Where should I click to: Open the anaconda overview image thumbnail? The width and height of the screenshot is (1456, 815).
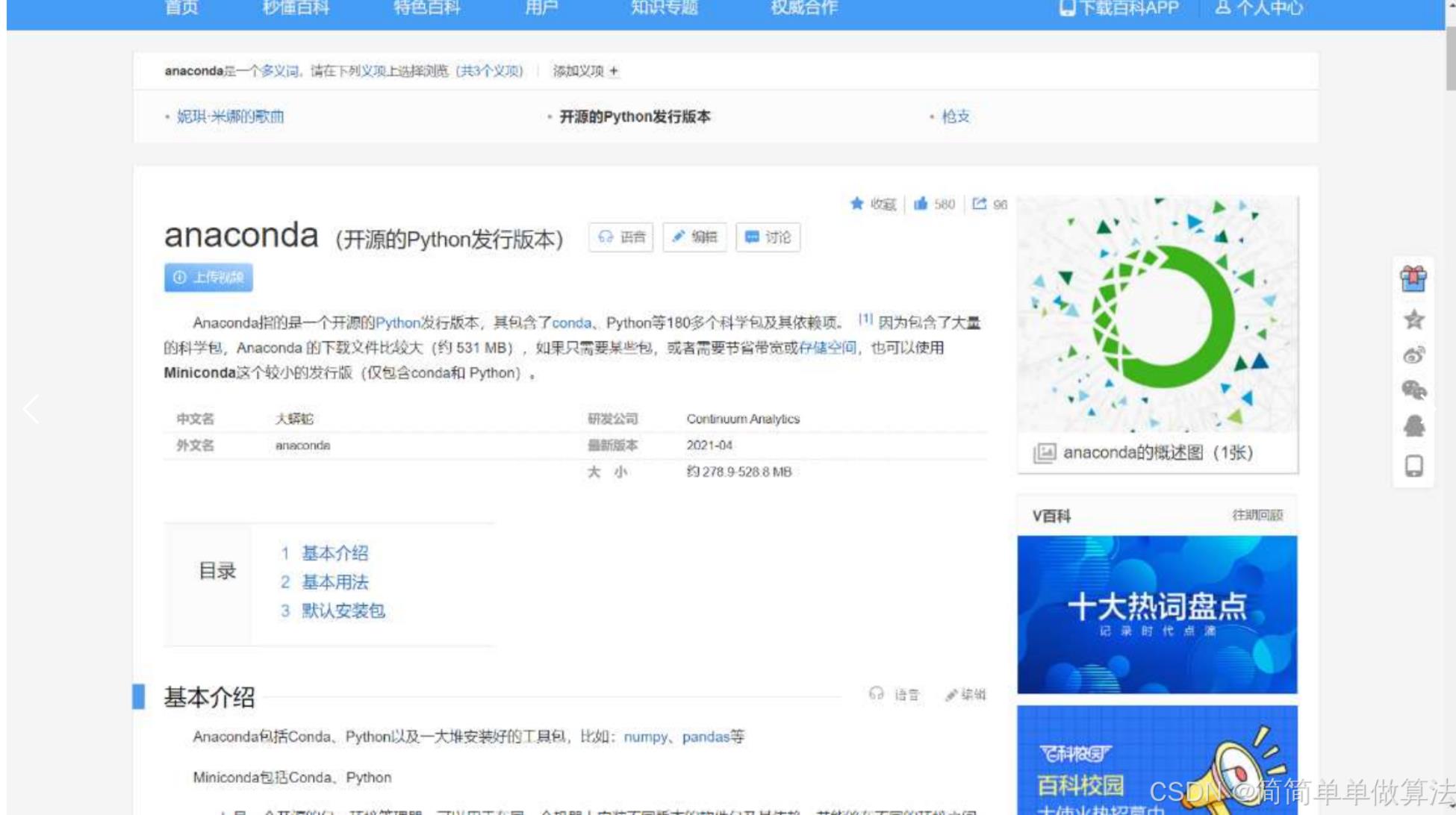click(1157, 313)
